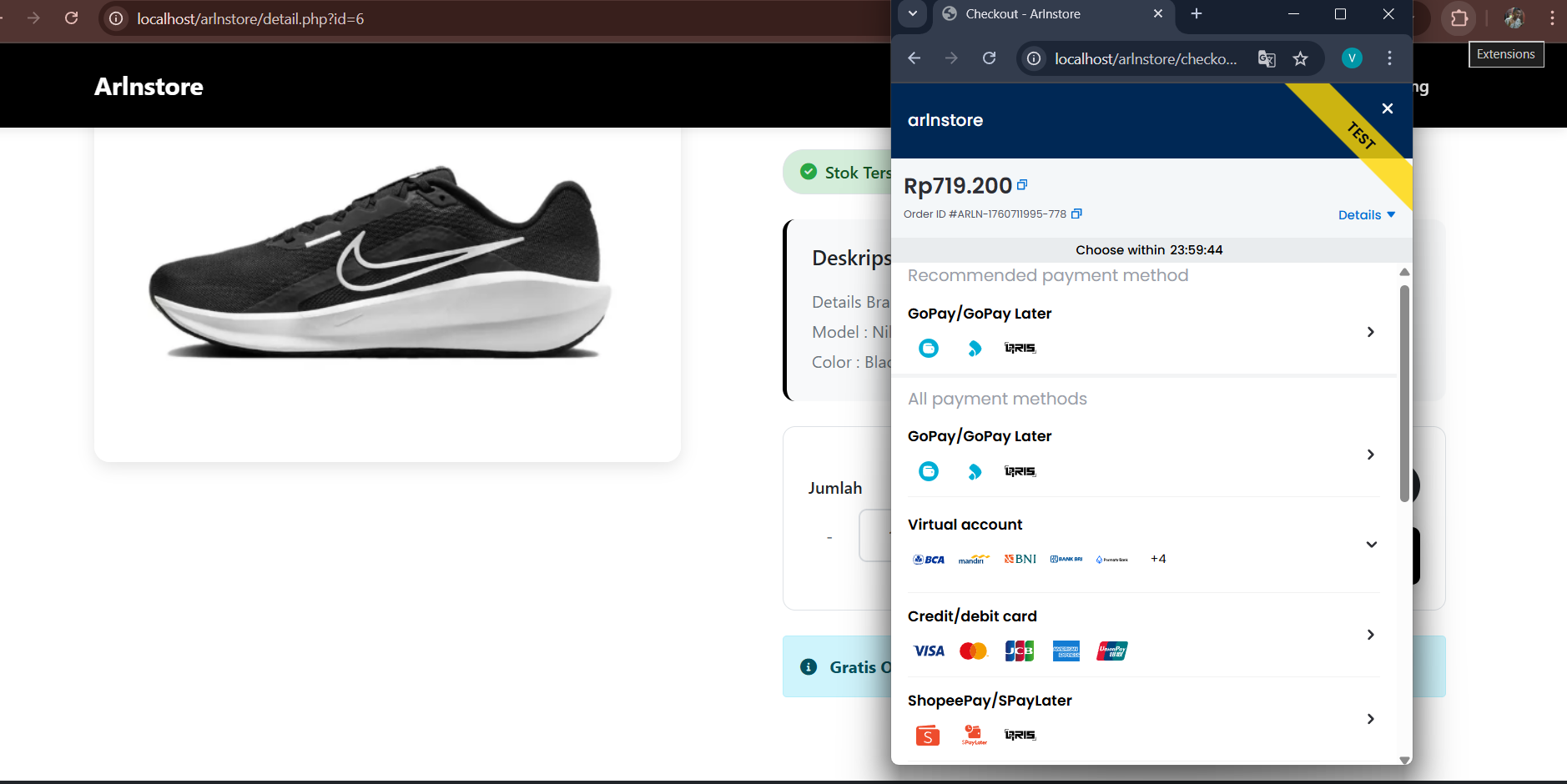Click the Visa card icon
The height and width of the screenshot is (784, 1567).
pos(929,651)
